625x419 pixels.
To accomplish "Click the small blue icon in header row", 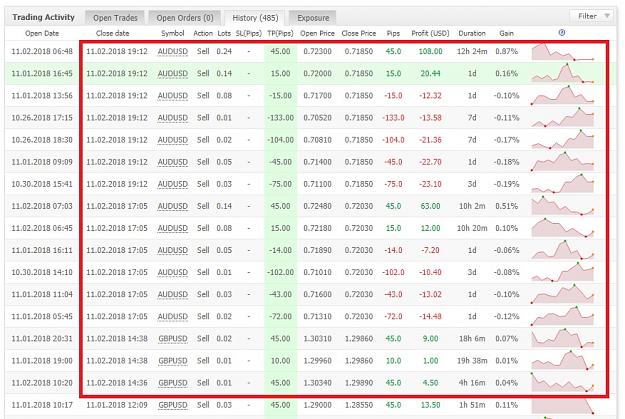I will click(562, 33).
